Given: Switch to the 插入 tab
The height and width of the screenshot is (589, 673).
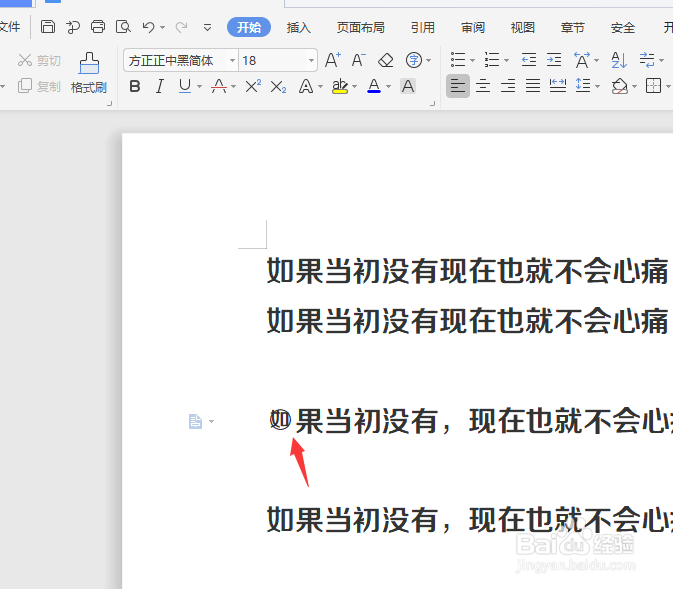Looking at the screenshot, I should (x=299, y=27).
